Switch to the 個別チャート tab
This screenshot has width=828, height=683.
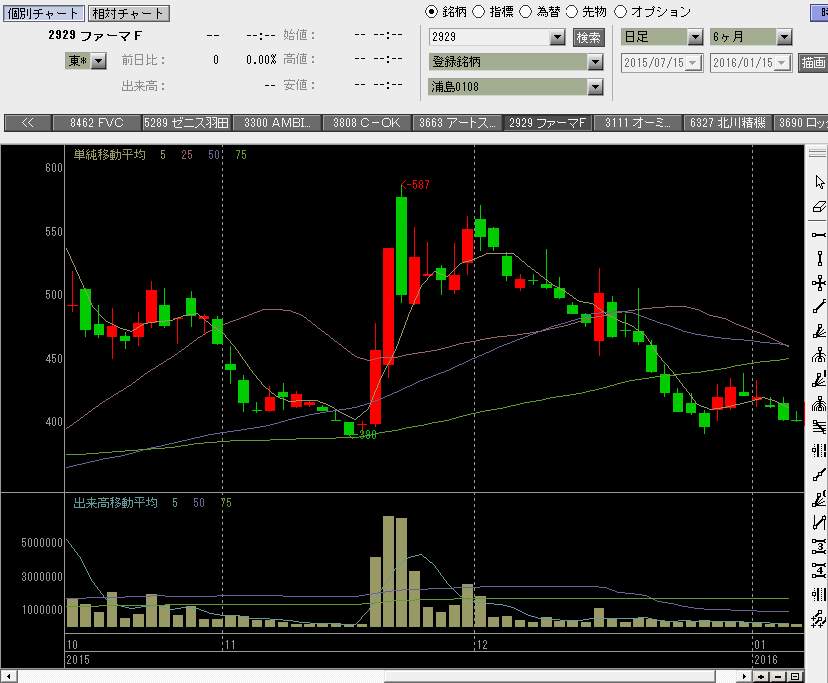tap(43, 13)
